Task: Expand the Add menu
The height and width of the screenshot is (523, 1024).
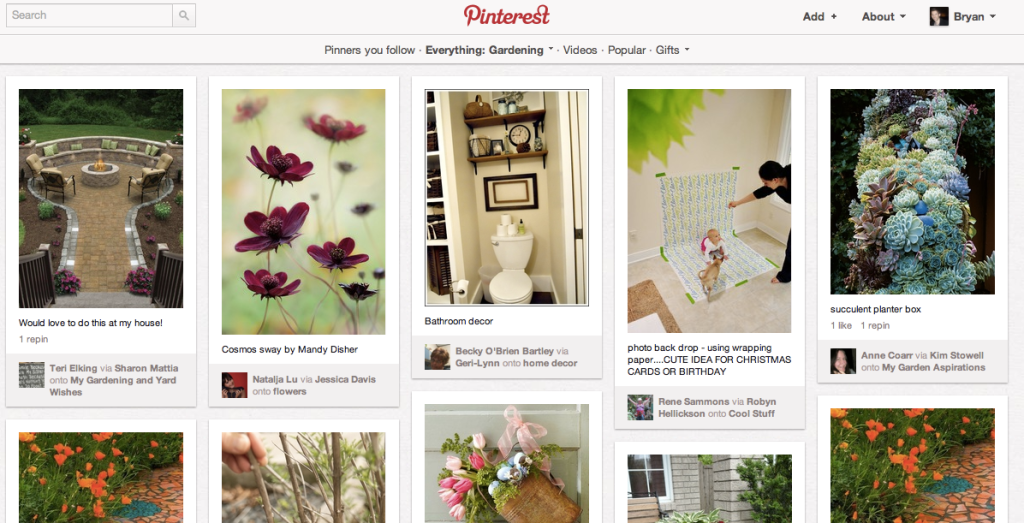Action: pos(820,17)
